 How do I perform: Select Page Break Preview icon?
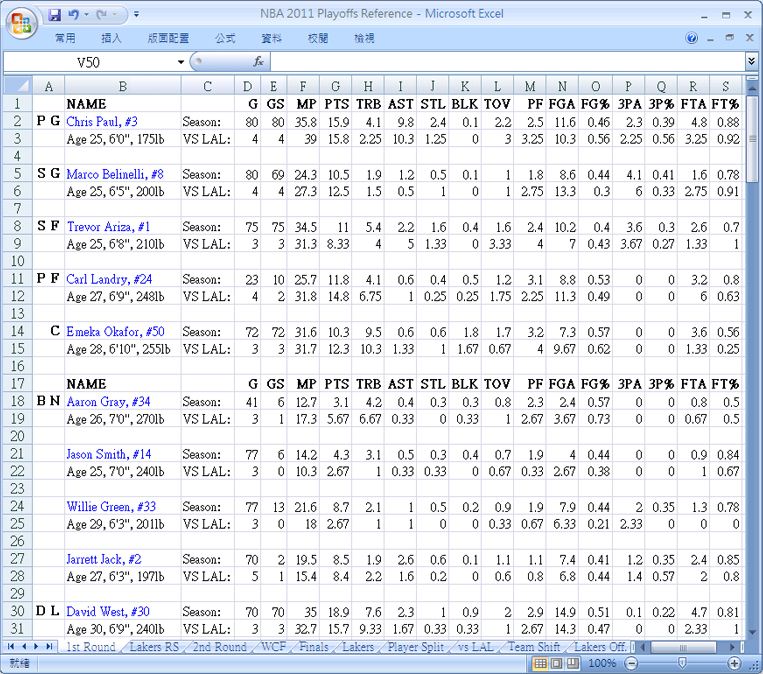point(573,663)
